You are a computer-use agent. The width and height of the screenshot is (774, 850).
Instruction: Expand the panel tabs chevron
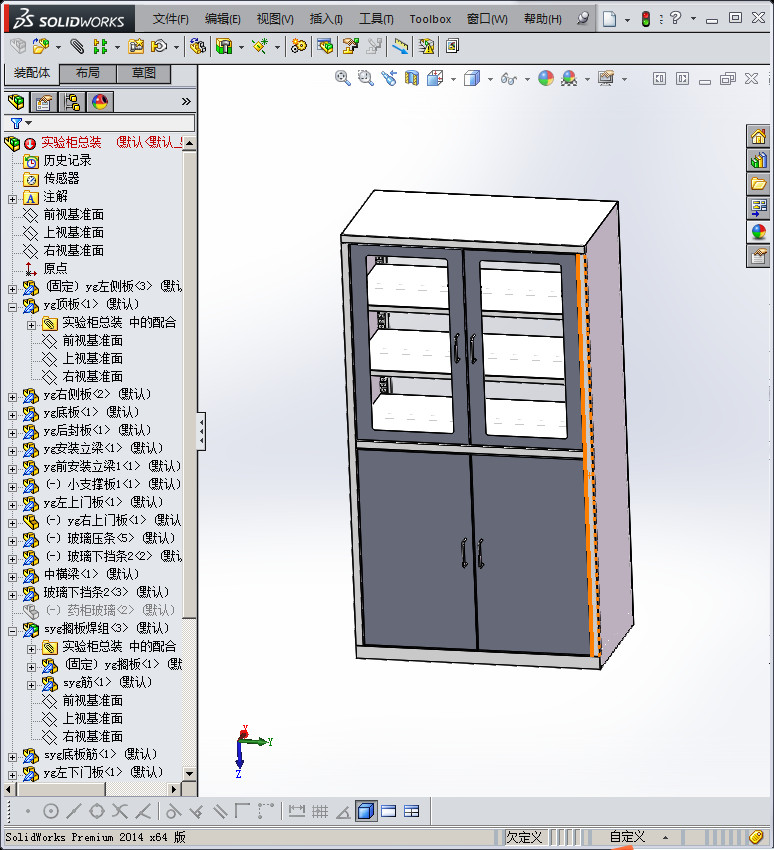(186, 102)
